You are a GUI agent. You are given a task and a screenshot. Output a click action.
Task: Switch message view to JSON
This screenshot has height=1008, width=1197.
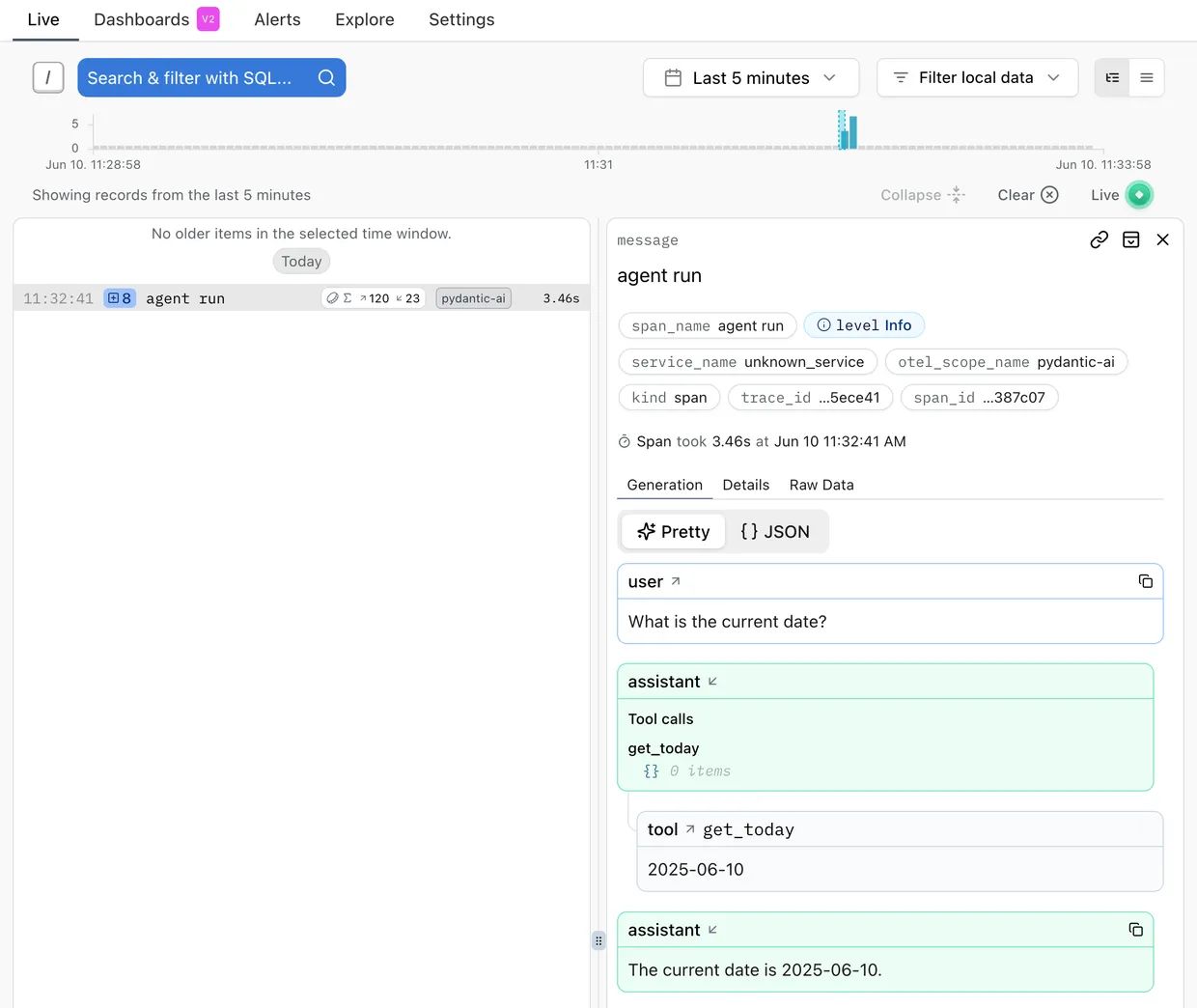[775, 532]
